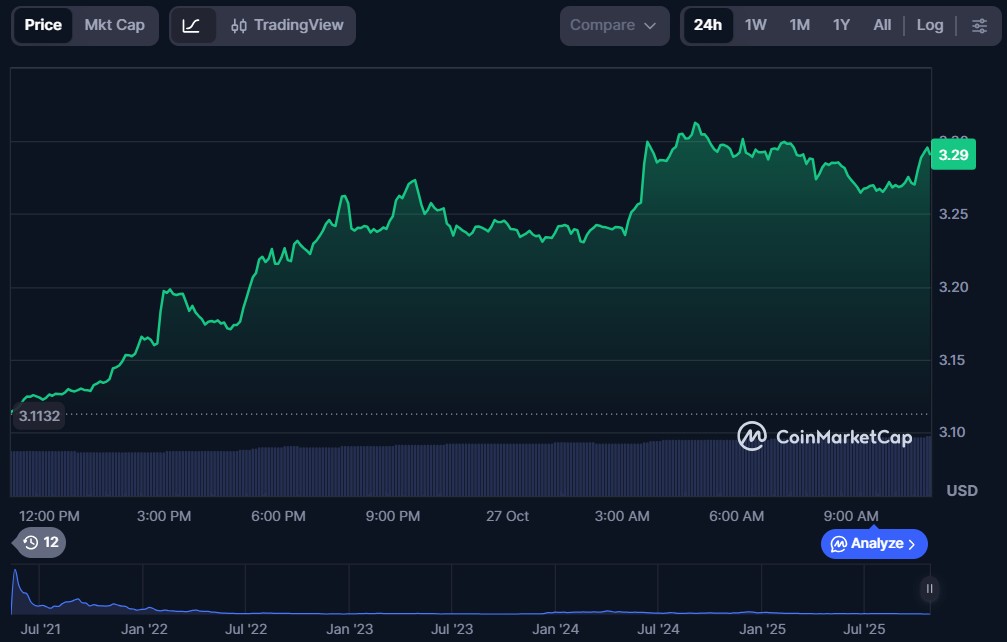Click Jan '23 on the mini timeline
The width and height of the screenshot is (1007, 642).
(349, 629)
